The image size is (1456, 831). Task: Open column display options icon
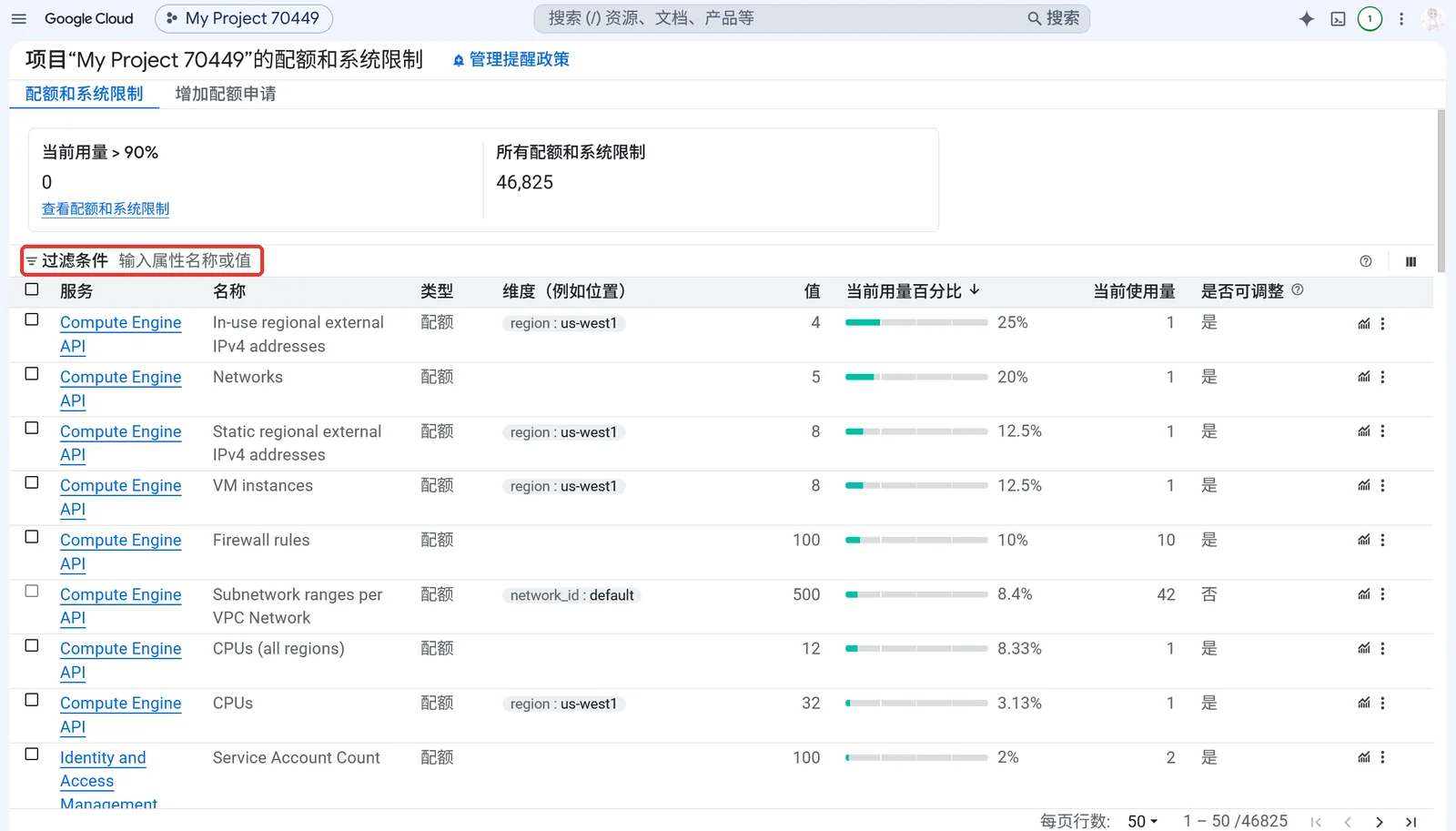pyautogui.click(x=1410, y=261)
